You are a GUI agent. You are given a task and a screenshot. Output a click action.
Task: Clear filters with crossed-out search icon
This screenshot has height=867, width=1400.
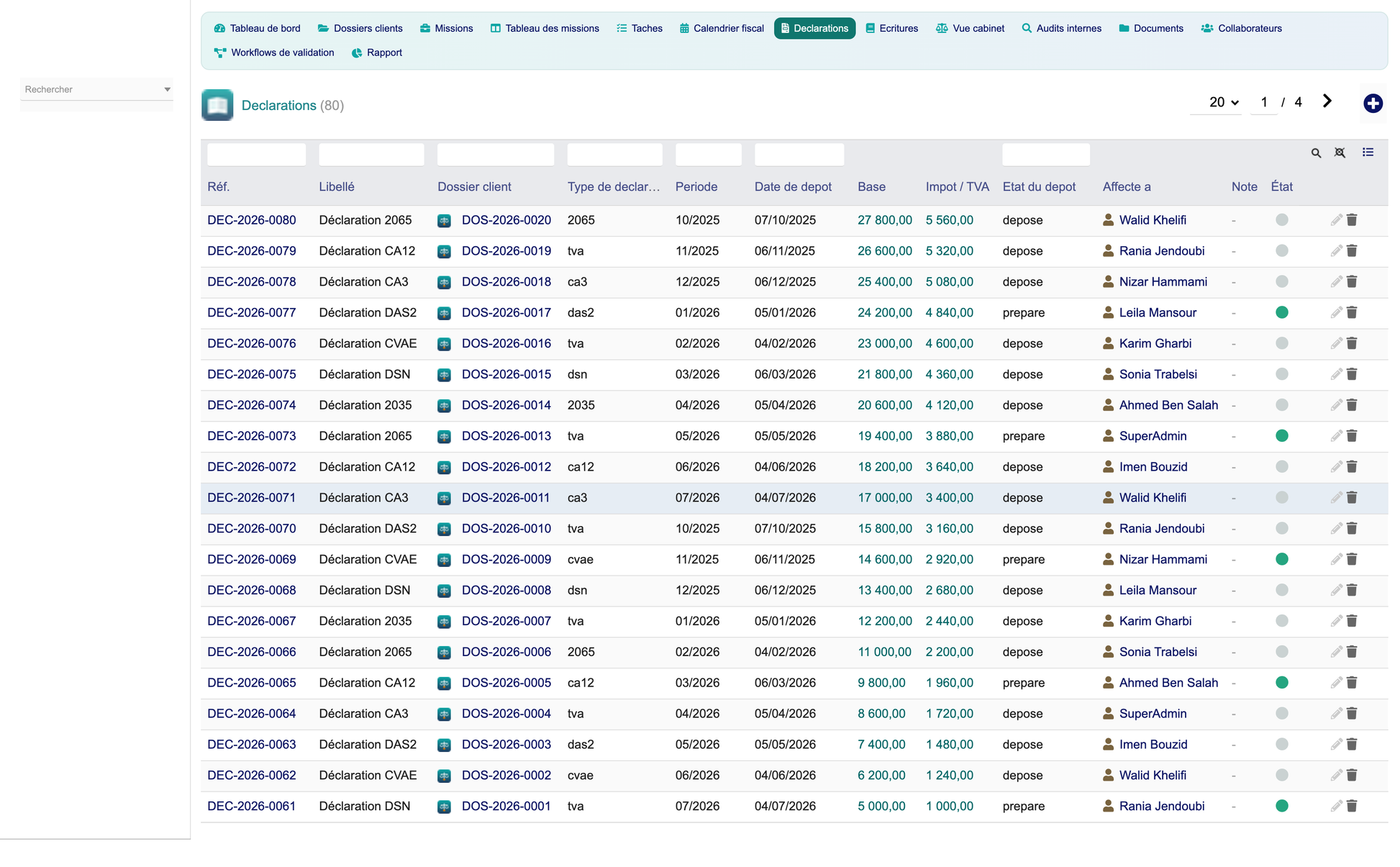(x=1340, y=153)
